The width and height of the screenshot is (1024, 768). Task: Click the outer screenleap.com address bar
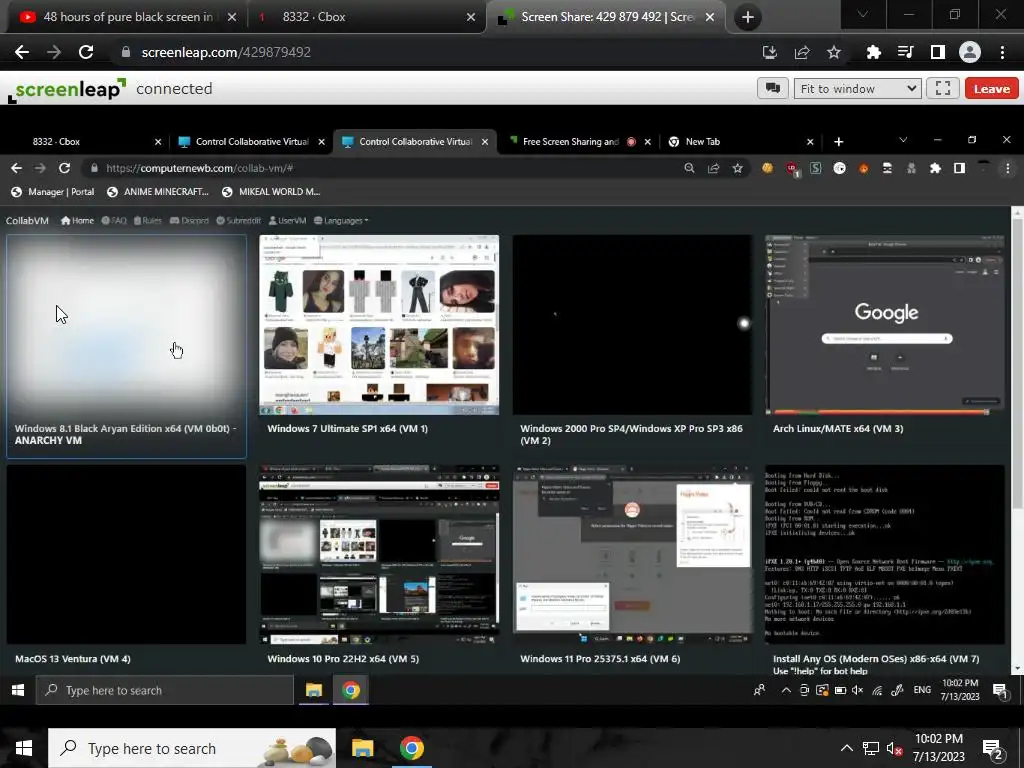click(x=431, y=52)
